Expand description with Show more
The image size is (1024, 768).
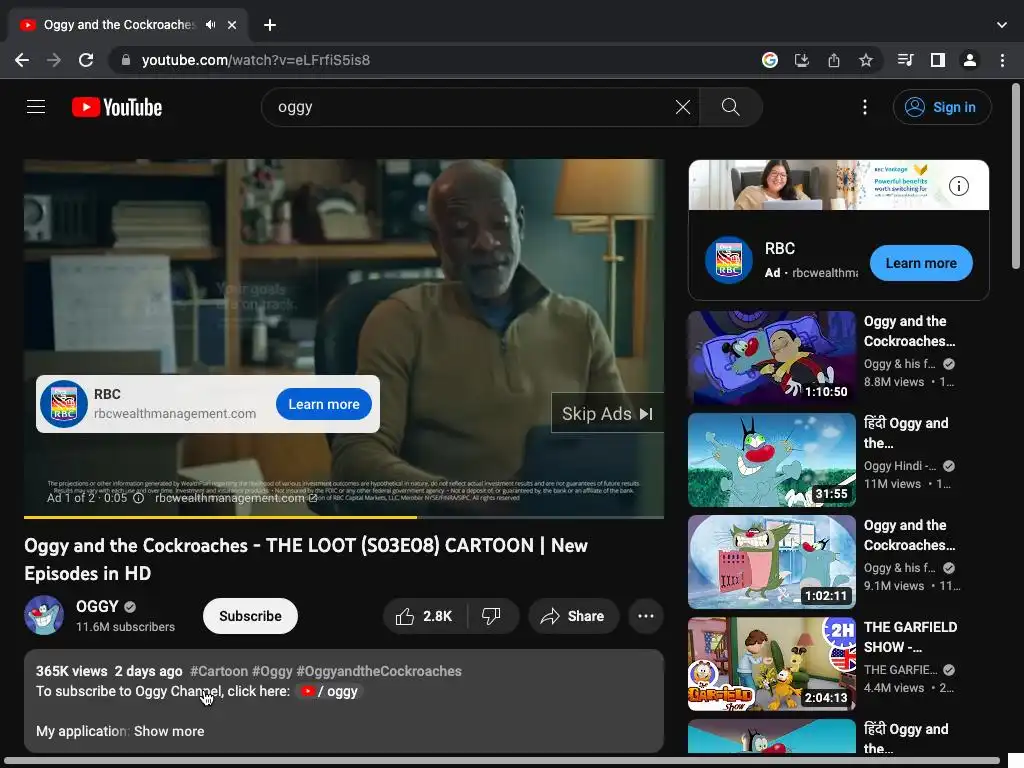click(169, 731)
